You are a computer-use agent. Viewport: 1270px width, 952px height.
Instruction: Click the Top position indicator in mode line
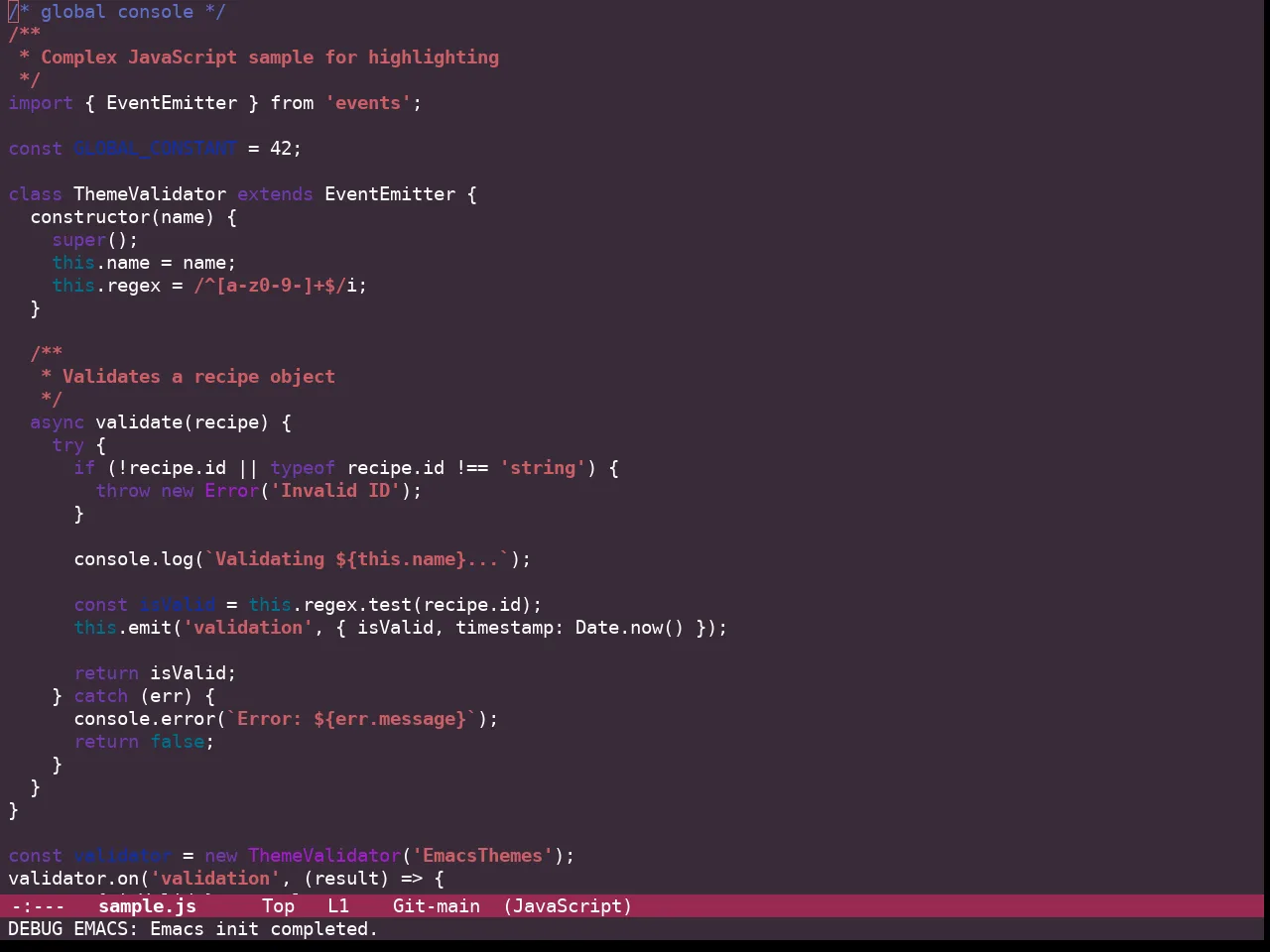(278, 905)
